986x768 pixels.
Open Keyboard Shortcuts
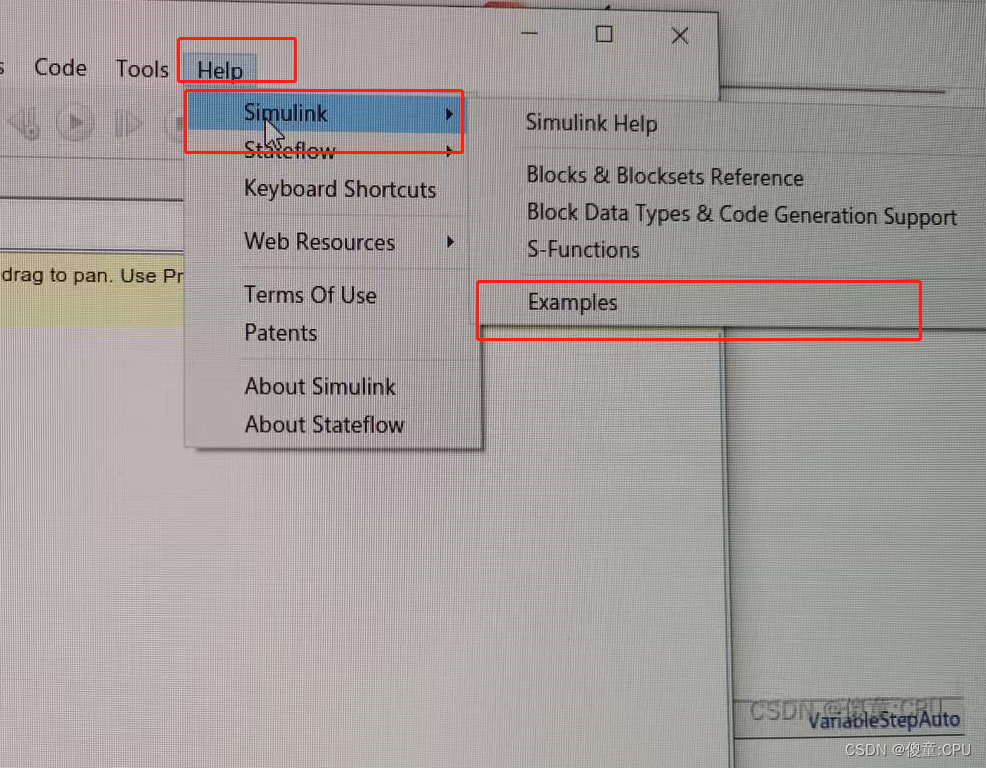coord(340,189)
